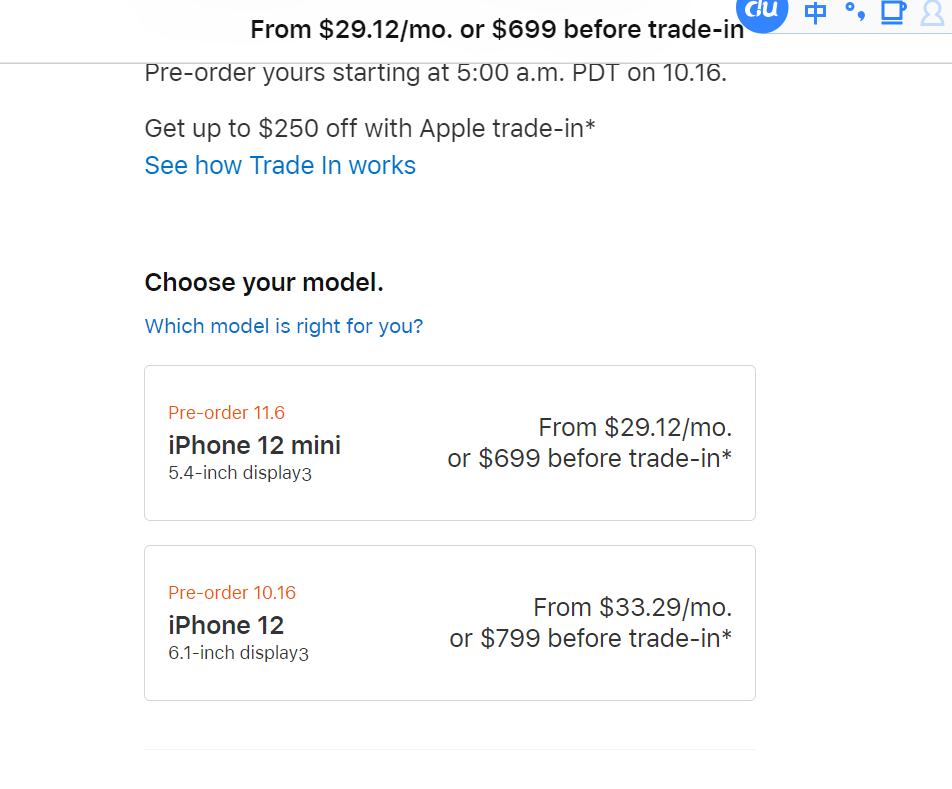Screen dimensions: 952x789
Task: Choose the "iPhone 12" 6.1-inch model title
Action: click(x=226, y=625)
